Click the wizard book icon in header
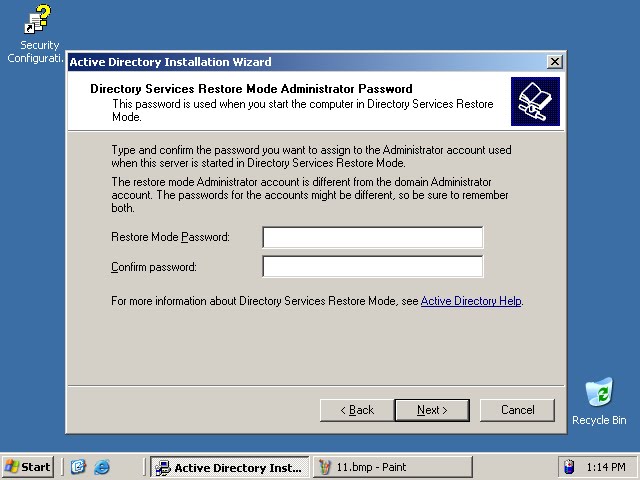 click(x=535, y=101)
